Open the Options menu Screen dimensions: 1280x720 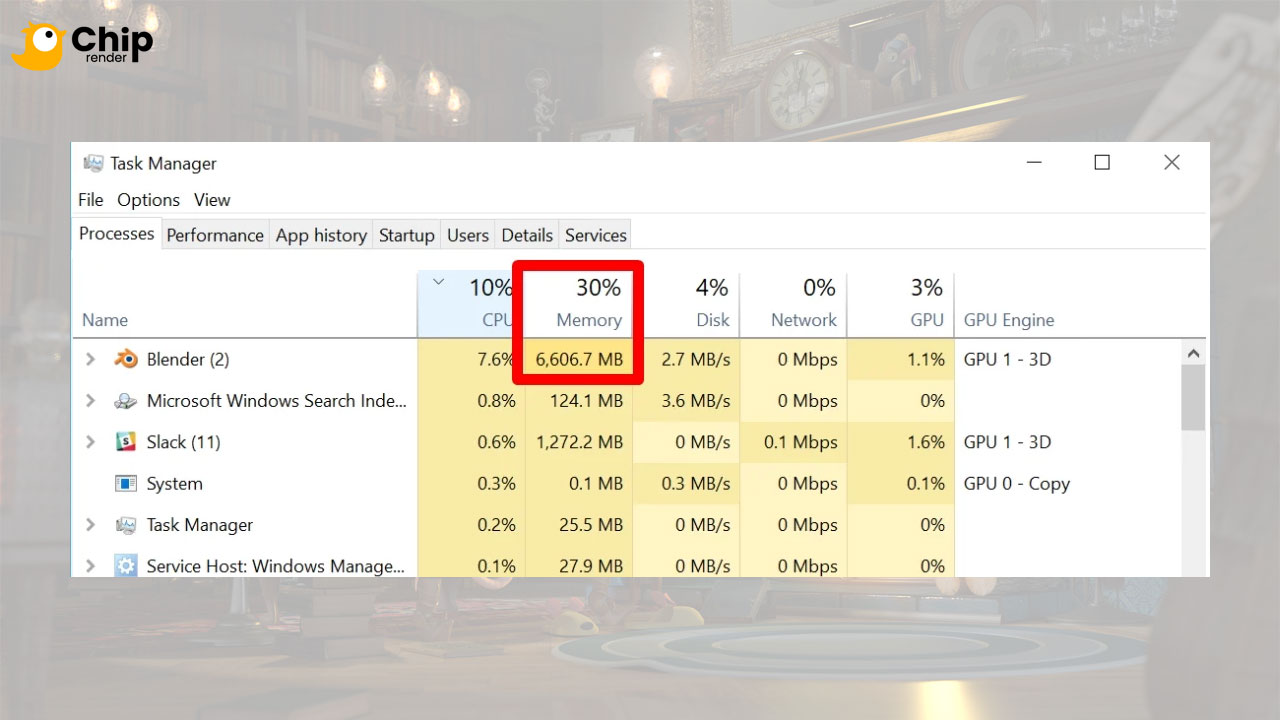149,200
